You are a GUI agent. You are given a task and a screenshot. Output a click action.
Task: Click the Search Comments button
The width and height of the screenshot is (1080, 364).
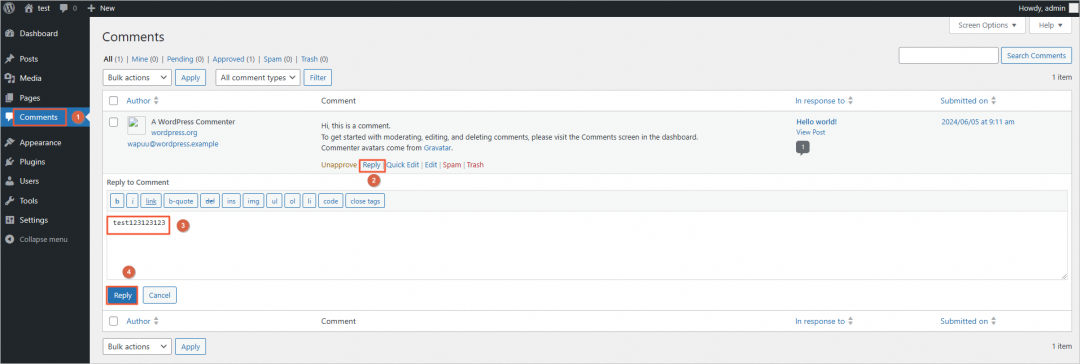1037,56
